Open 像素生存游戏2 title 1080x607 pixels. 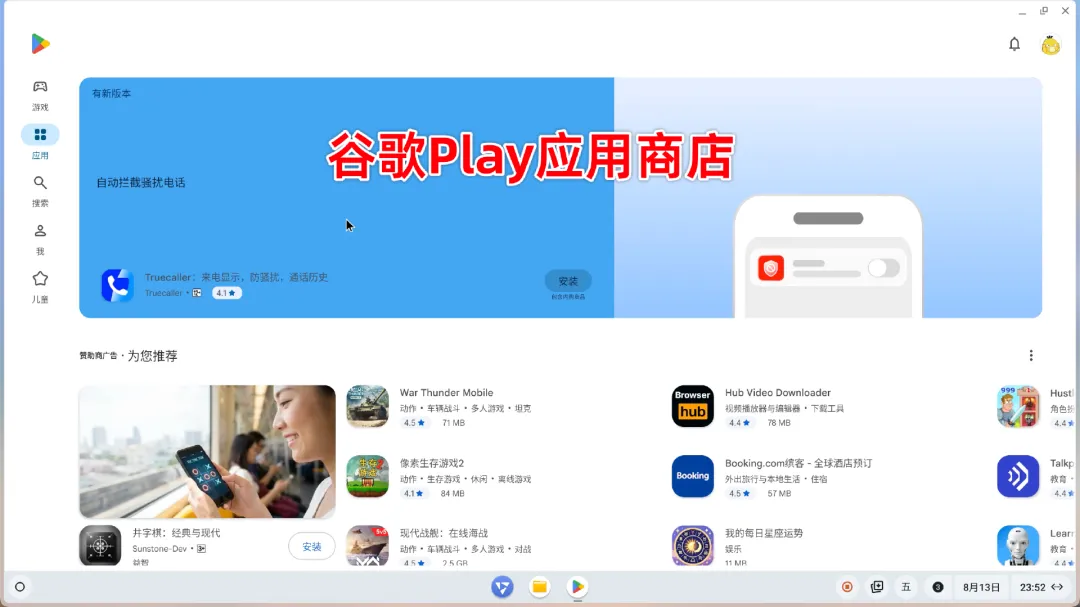tap(432, 463)
